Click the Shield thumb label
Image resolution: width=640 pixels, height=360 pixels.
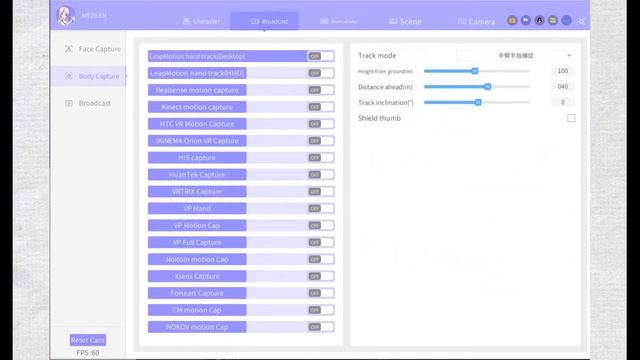[379, 118]
